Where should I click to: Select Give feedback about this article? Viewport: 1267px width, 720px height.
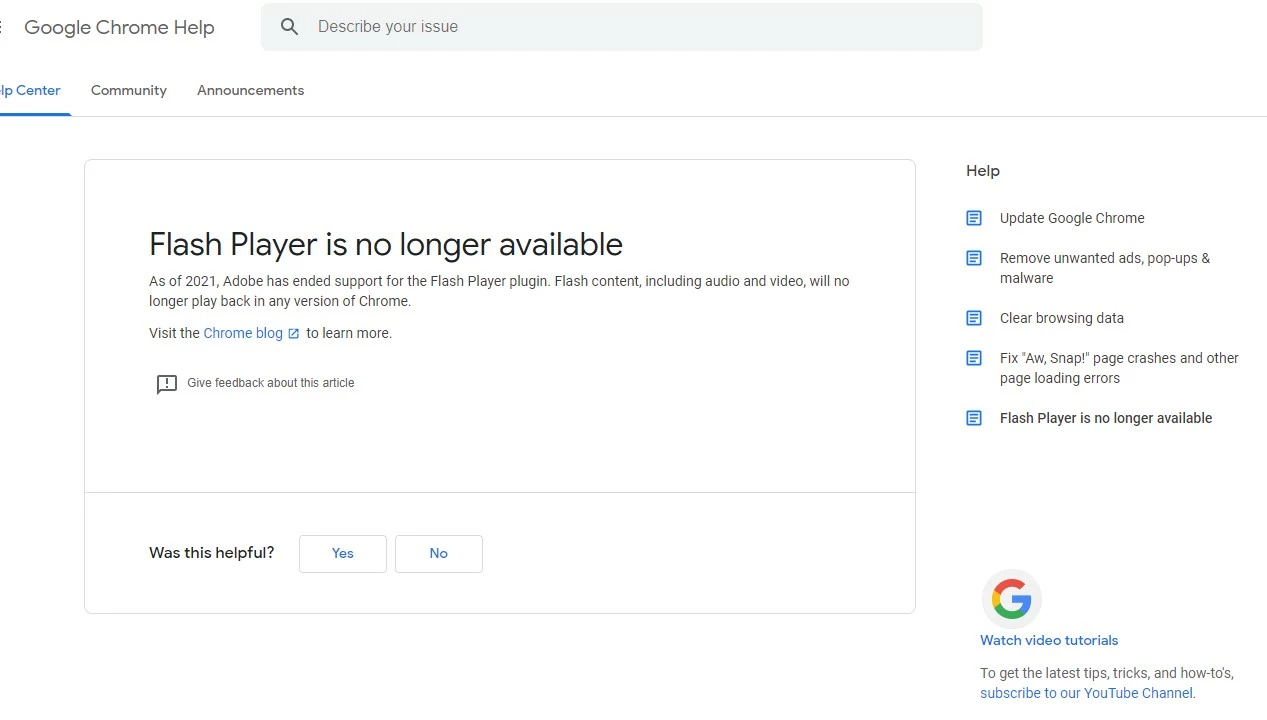point(270,383)
